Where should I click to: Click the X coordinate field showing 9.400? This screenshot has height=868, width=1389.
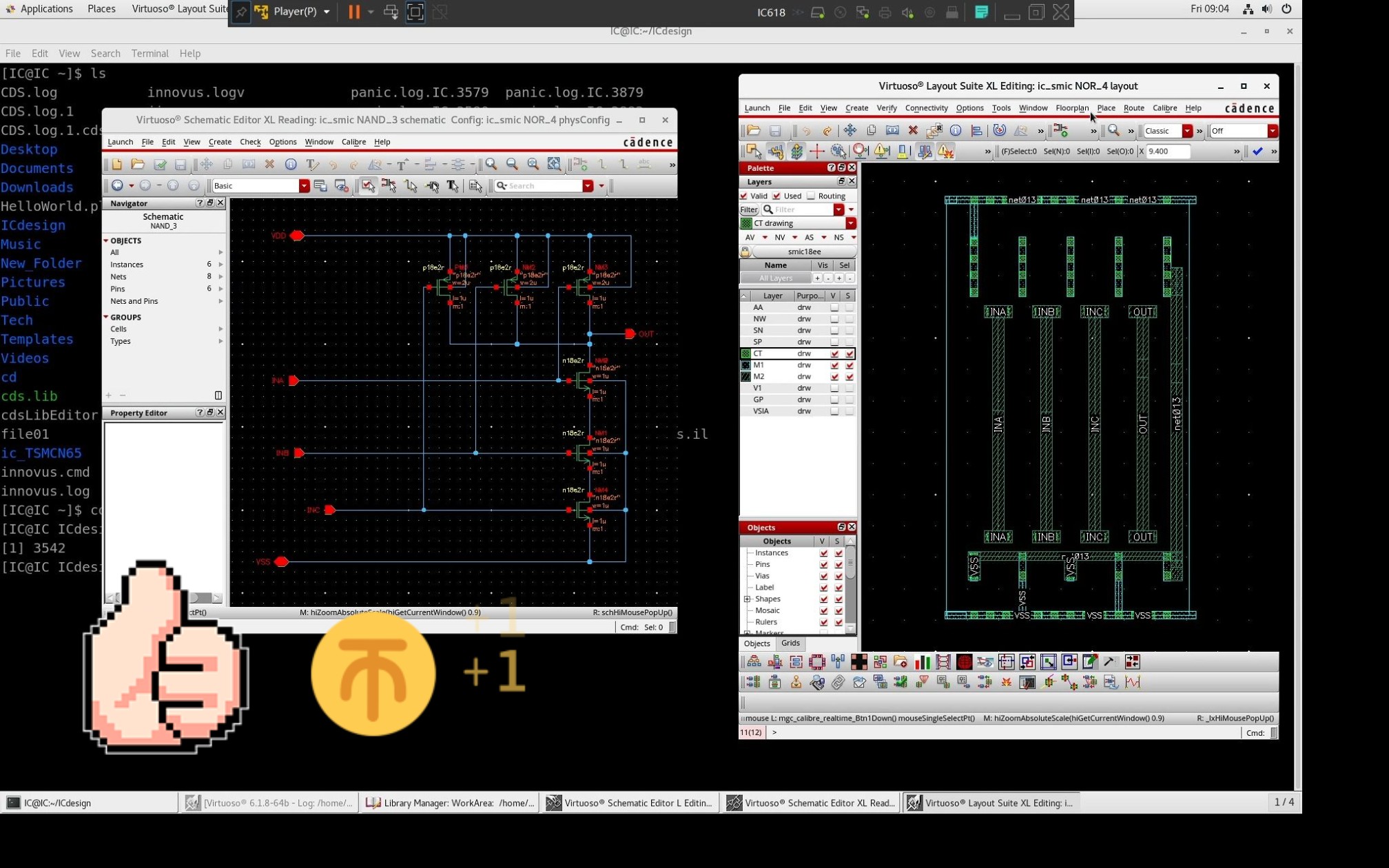[x=1168, y=152]
